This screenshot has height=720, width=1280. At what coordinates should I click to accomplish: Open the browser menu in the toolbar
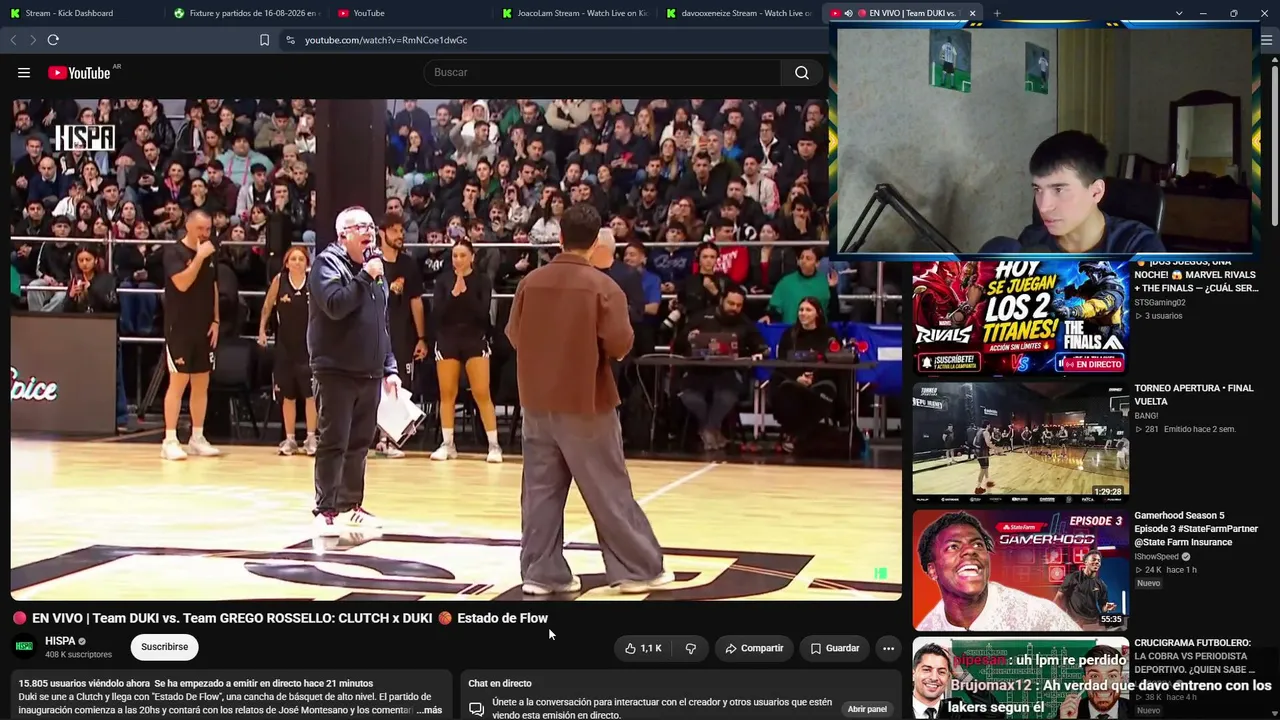pyautogui.click(x=1267, y=40)
